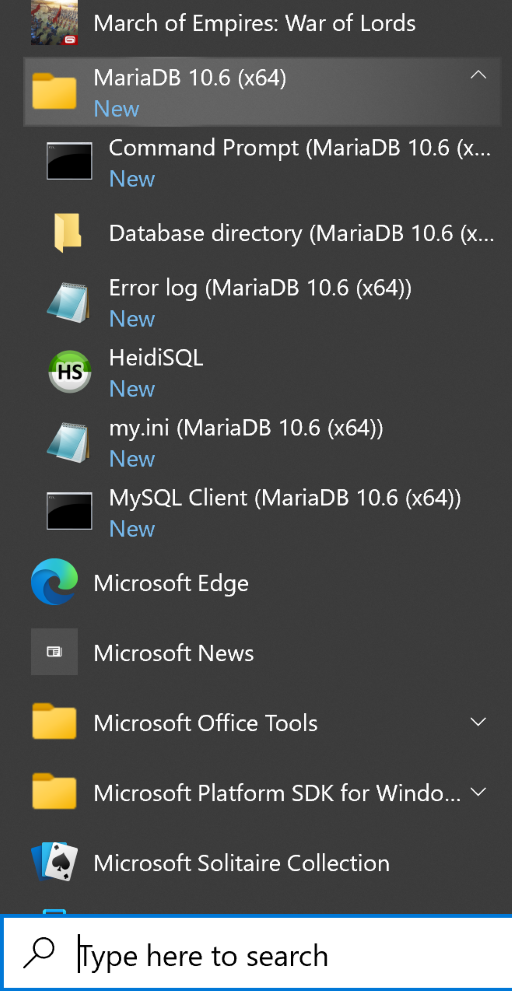The image size is (512, 991).
Task: Click the March of Empires game icon
Action: [54, 22]
